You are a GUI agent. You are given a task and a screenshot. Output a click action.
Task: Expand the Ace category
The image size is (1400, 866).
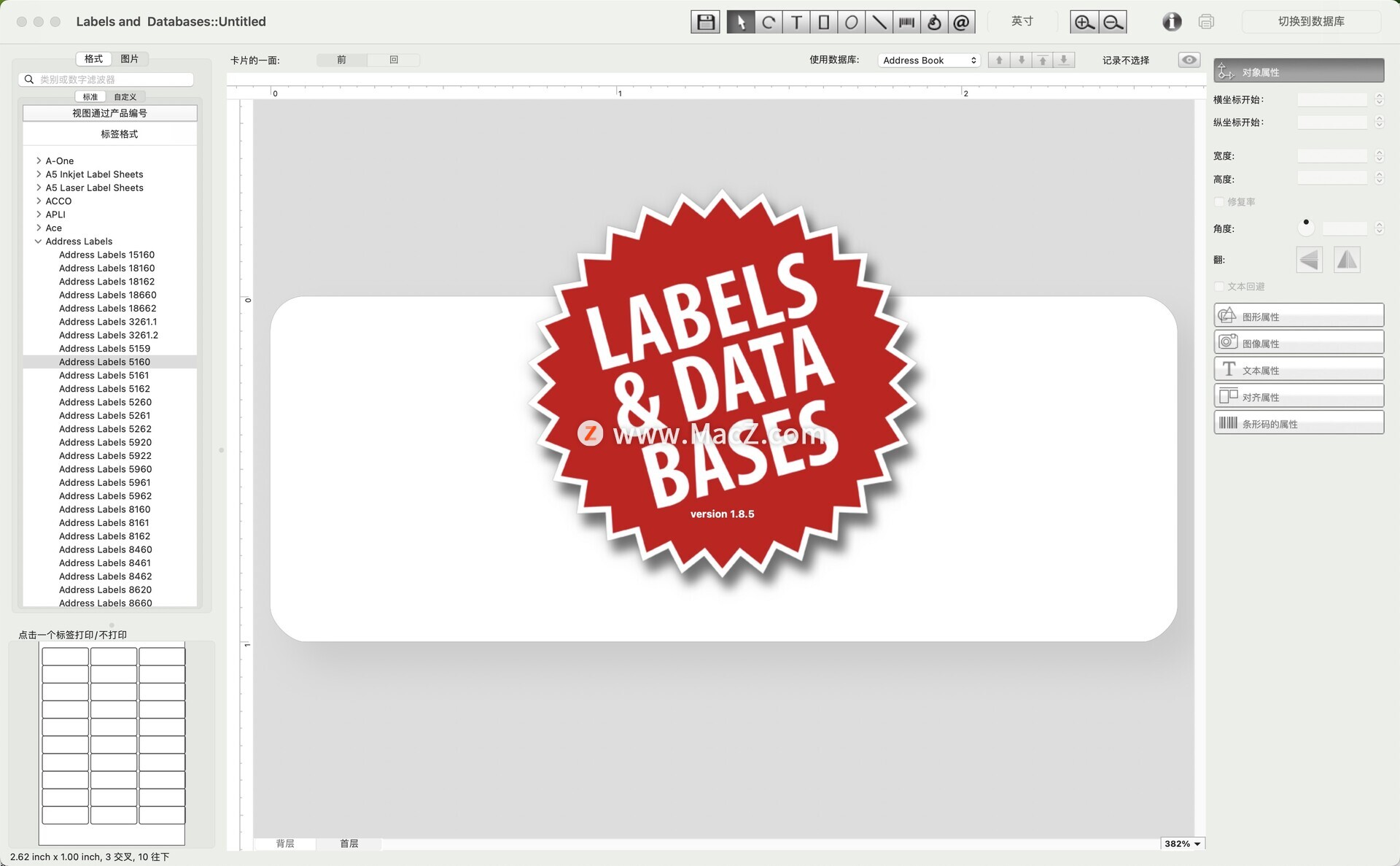click(x=39, y=228)
